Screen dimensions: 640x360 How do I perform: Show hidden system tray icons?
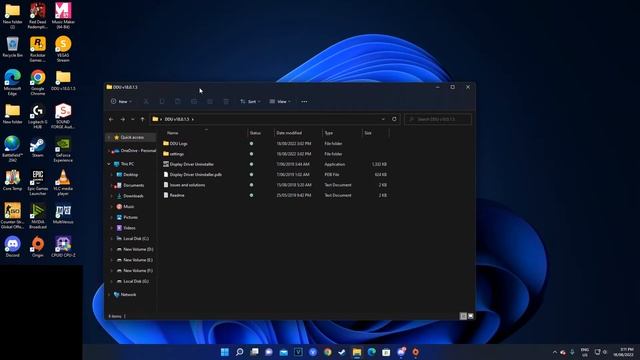pyautogui.click(x=554, y=352)
